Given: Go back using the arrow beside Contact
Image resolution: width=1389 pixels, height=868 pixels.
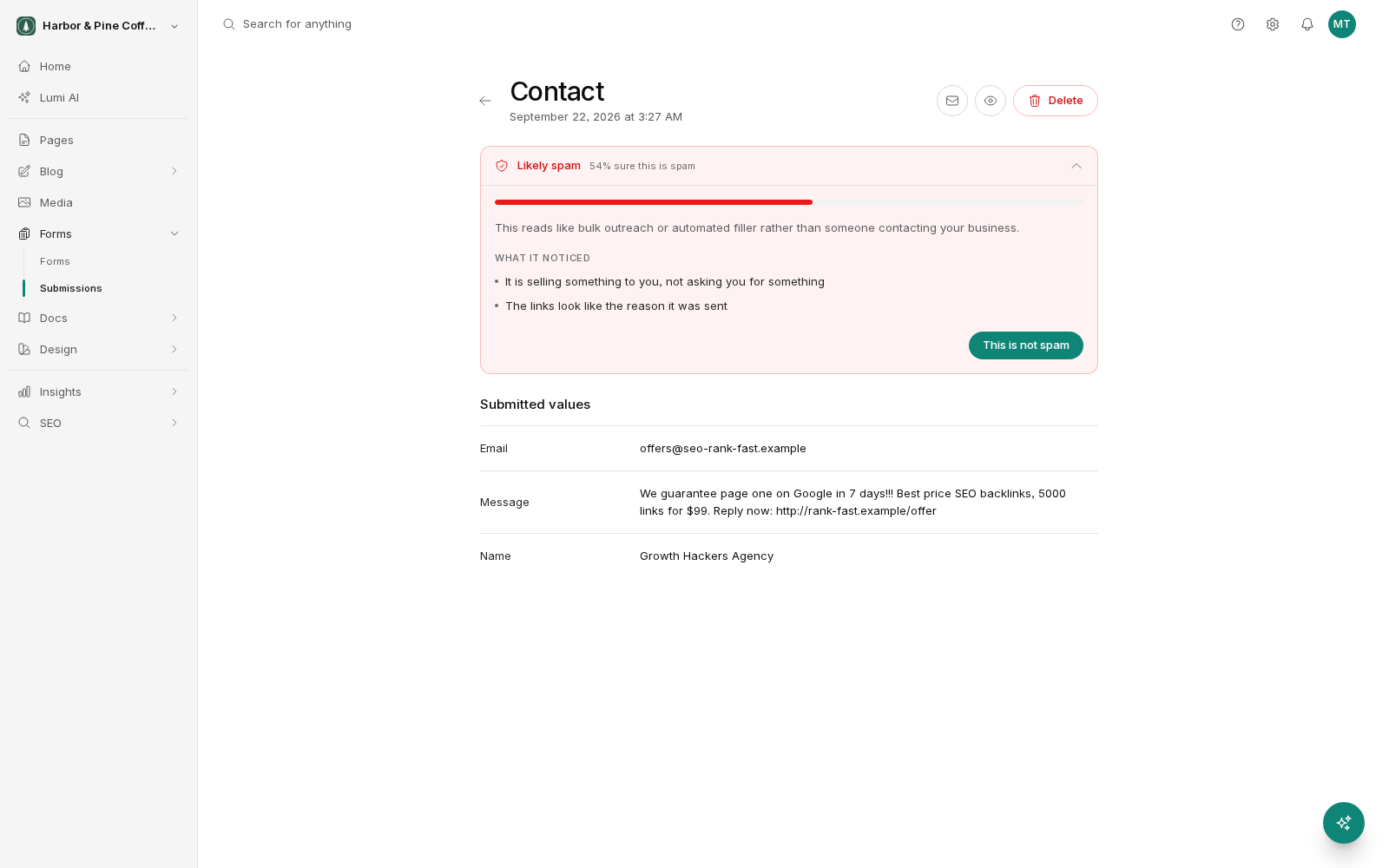Looking at the screenshot, I should point(485,101).
